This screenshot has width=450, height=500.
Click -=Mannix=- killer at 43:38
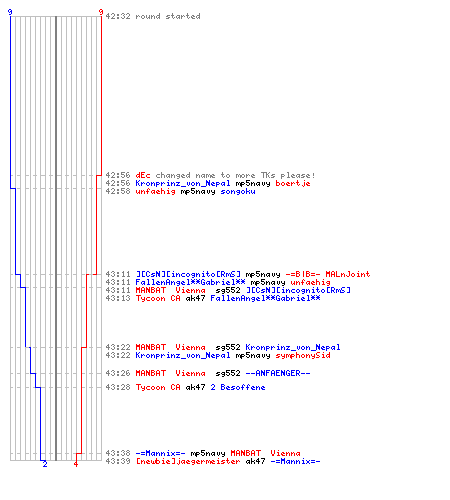pos(160,453)
